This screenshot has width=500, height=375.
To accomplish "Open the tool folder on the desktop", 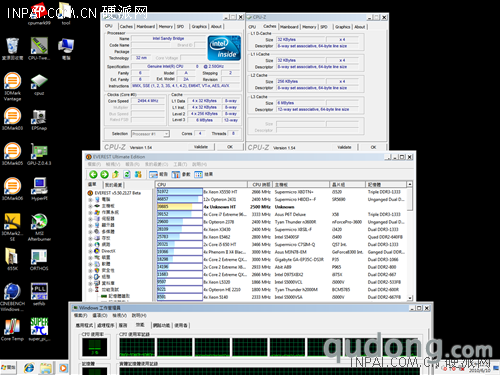I will [66, 13].
